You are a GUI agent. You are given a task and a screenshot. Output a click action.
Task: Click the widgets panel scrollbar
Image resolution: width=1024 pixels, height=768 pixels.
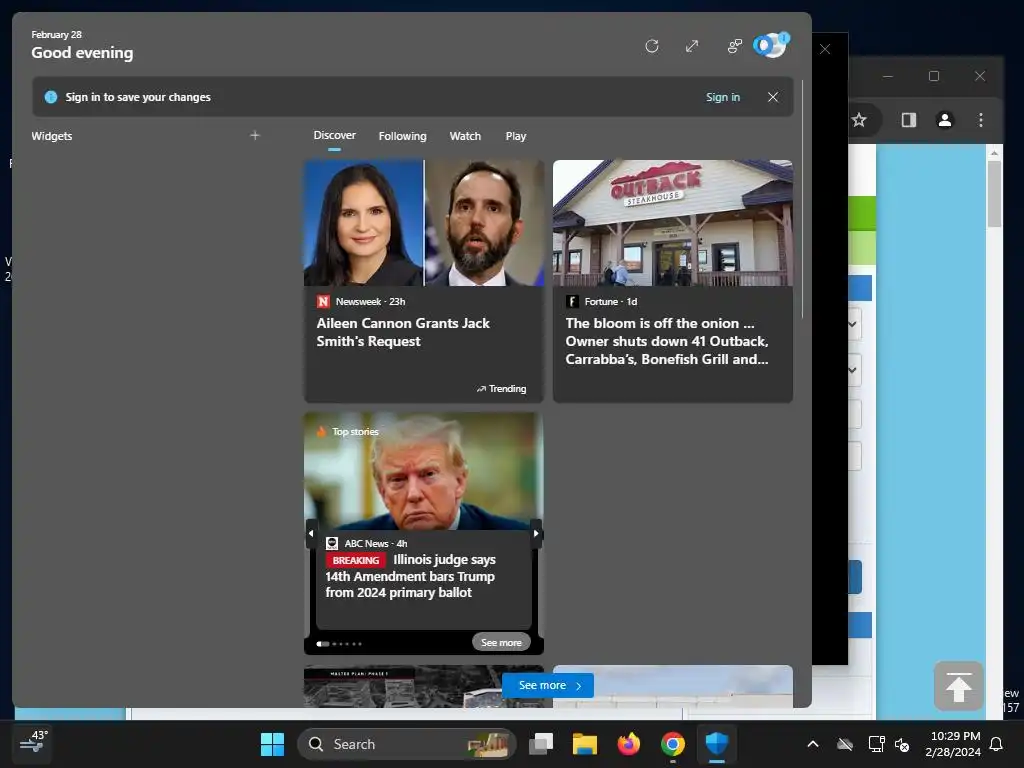click(803, 199)
